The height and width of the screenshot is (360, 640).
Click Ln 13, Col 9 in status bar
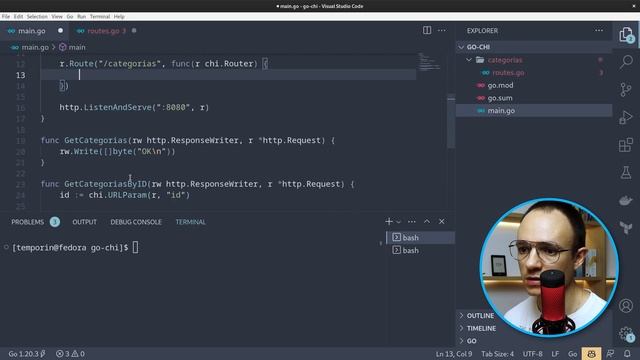454,354
